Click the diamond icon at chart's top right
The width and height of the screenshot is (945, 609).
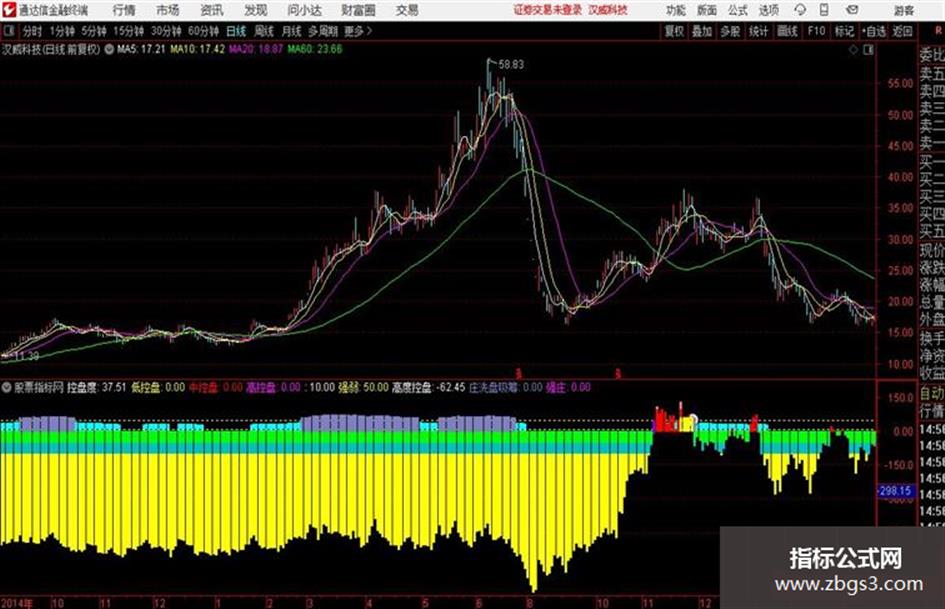pyautogui.click(x=853, y=50)
